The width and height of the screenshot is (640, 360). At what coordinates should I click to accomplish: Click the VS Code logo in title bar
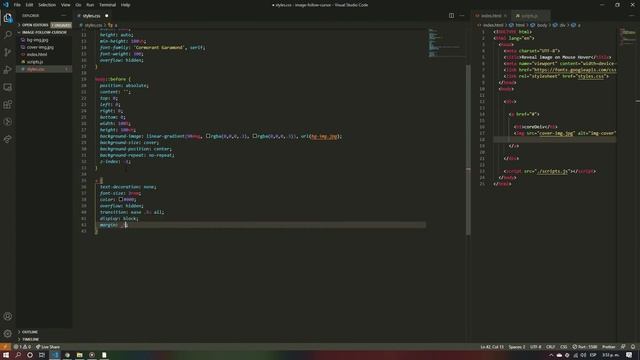coord(6,5)
